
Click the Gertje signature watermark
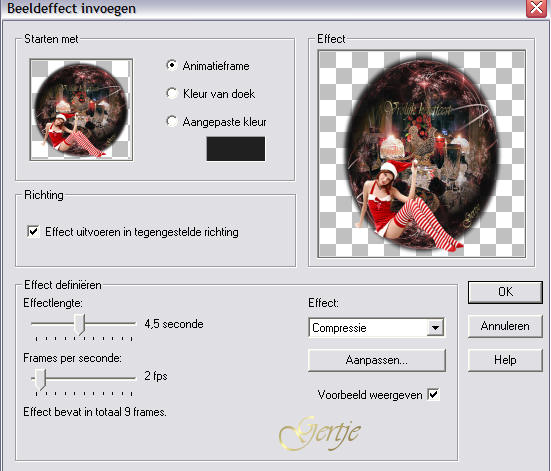tap(320, 433)
